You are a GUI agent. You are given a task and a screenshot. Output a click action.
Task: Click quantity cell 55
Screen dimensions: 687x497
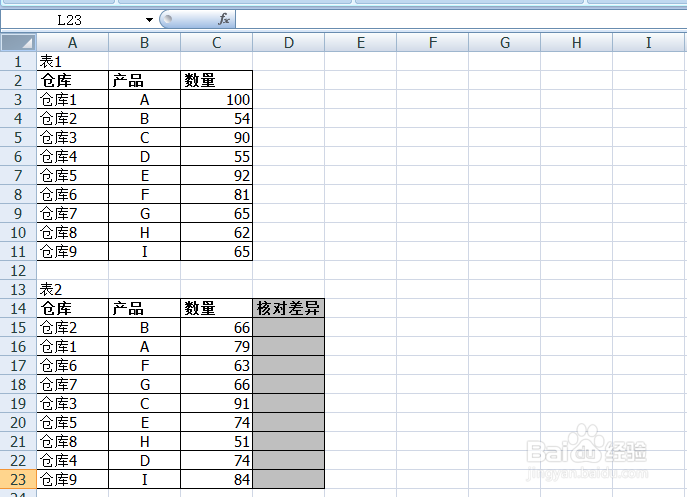[216, 156]
